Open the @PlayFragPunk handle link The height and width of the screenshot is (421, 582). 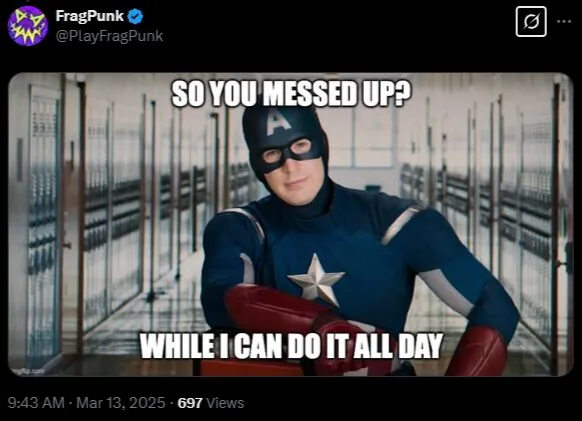pyautogui.click(x=109, y=36)
